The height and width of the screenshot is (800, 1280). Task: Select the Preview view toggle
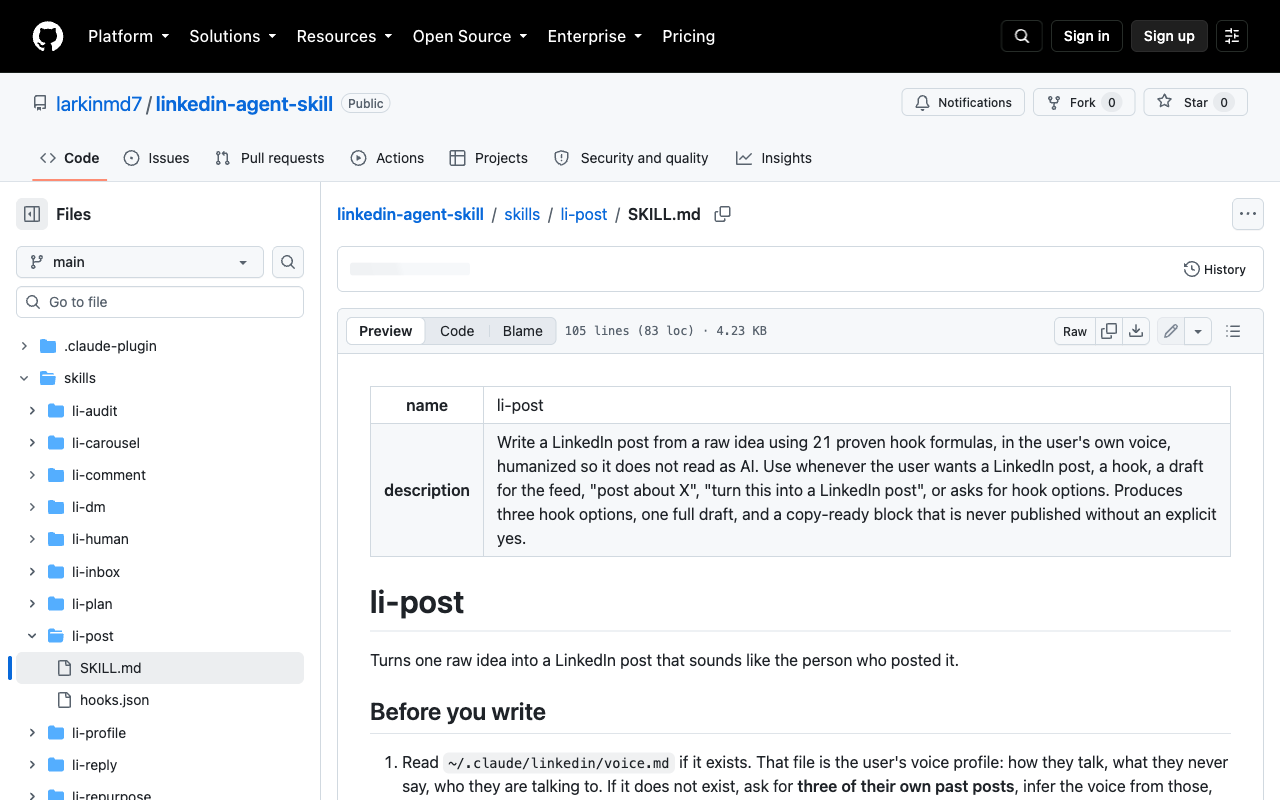[386, 331]
